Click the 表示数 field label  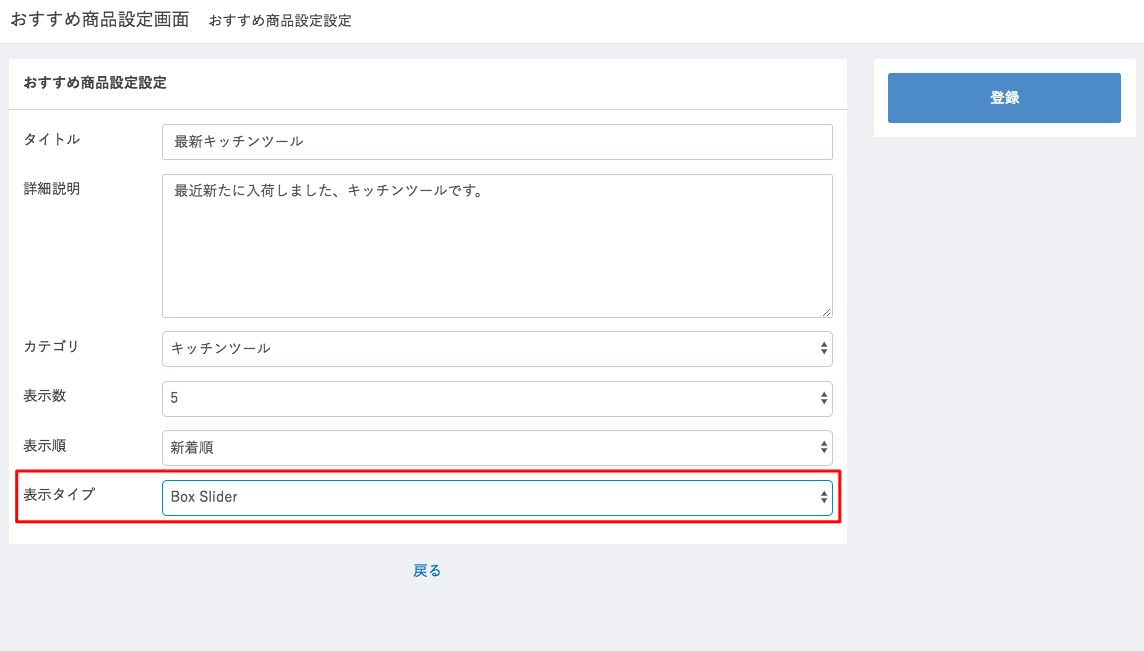[45, 396]
